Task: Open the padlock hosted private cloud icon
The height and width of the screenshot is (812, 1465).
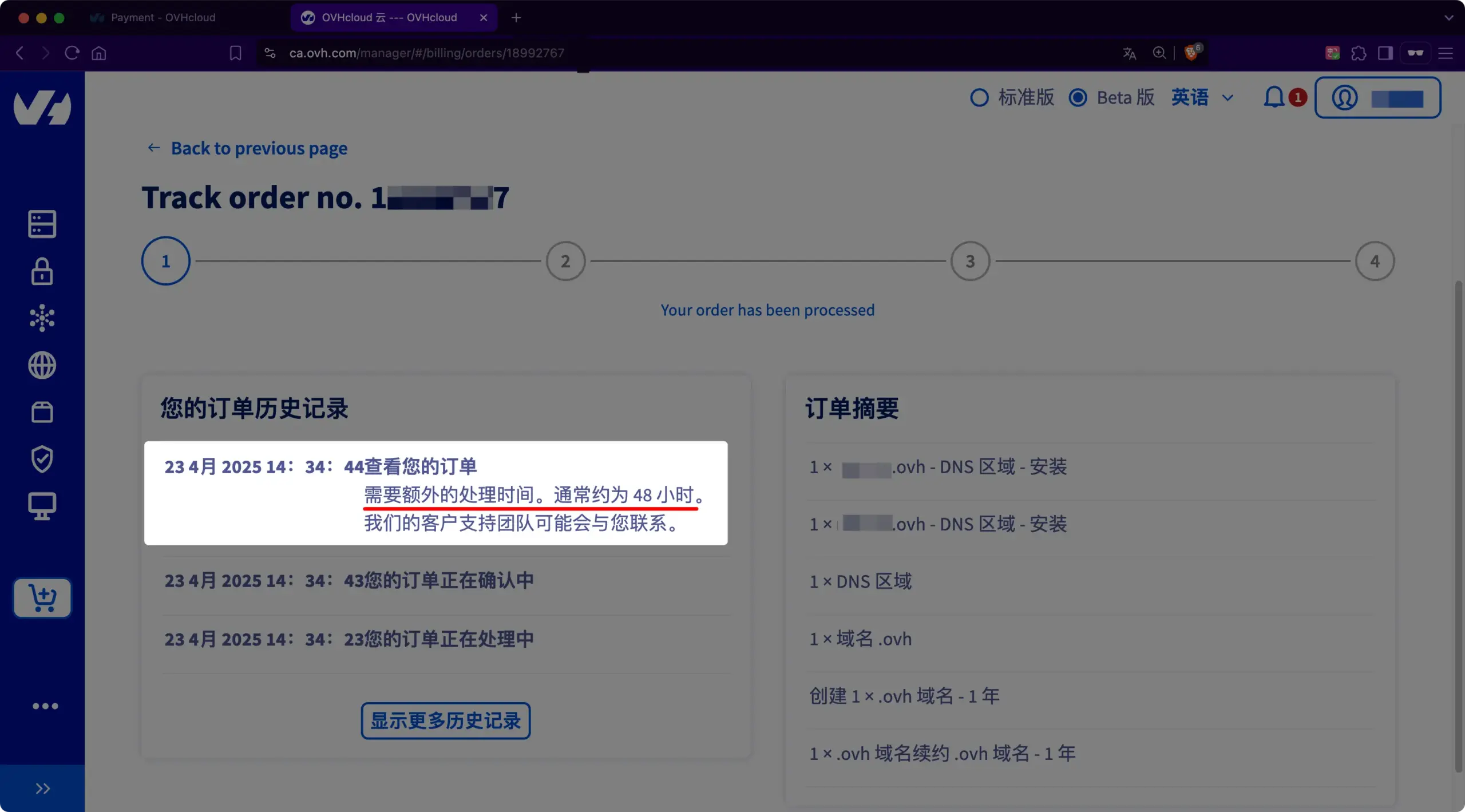Action: click(x=42, y=271)
